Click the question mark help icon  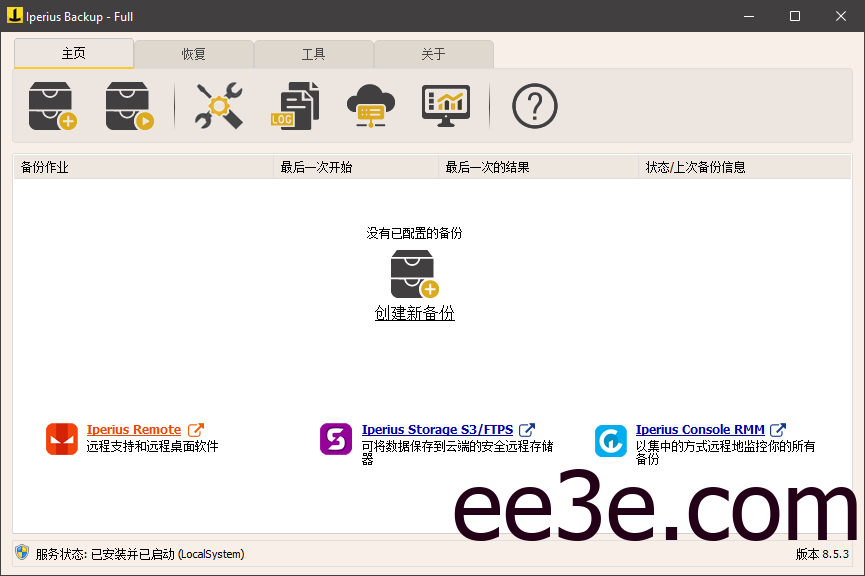(x=534, y=105)
